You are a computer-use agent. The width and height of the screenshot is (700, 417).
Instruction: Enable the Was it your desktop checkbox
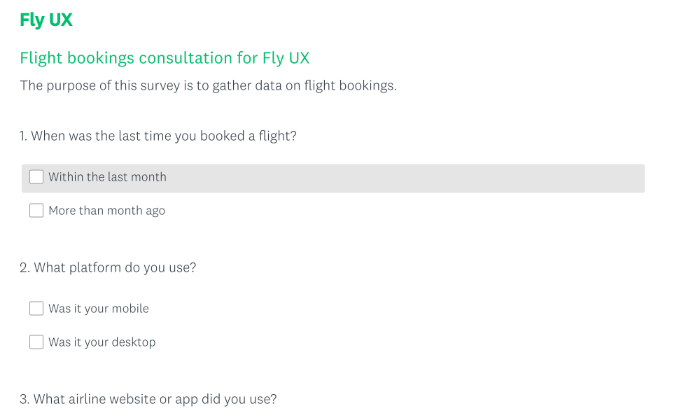(x=36, y=342)
